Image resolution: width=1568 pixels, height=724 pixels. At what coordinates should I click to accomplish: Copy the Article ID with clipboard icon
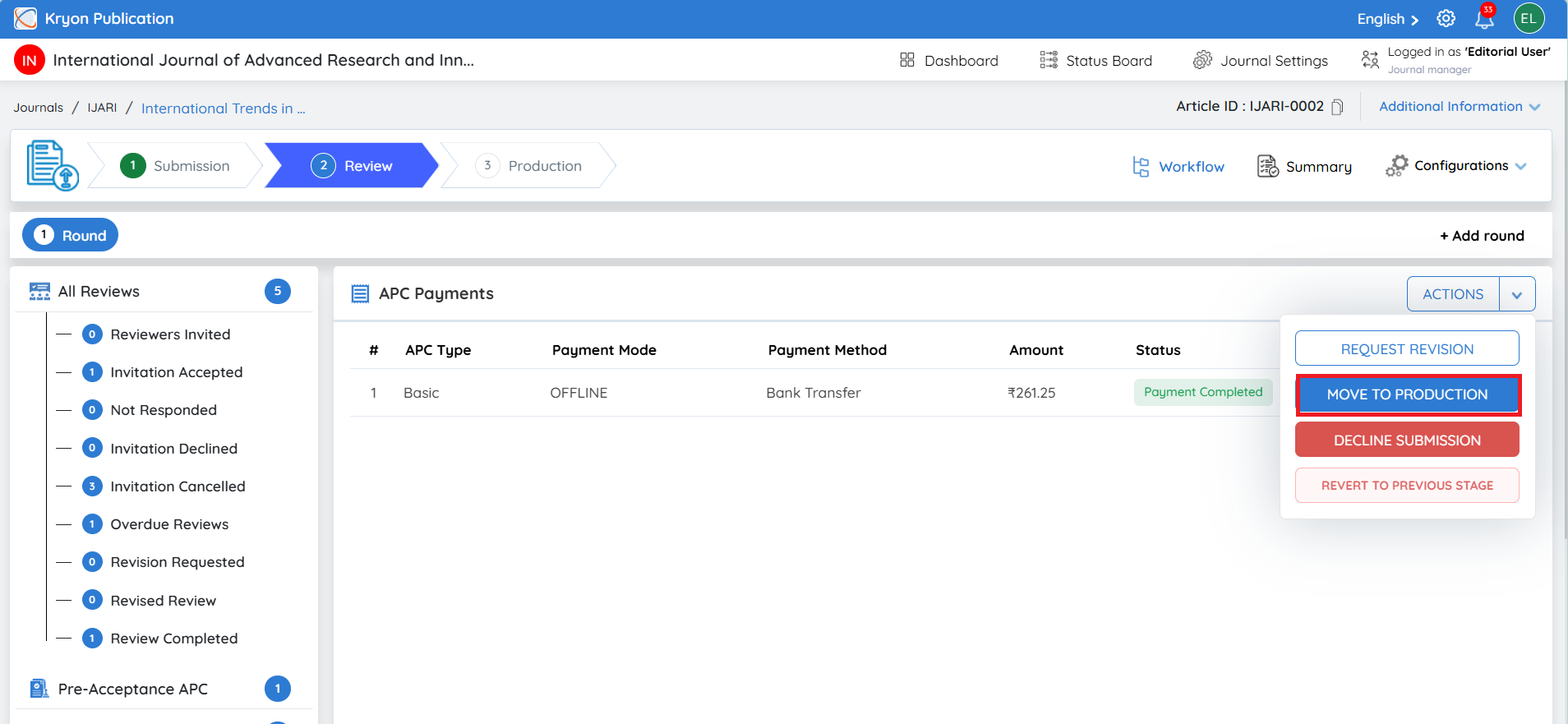click(1337, 107)
